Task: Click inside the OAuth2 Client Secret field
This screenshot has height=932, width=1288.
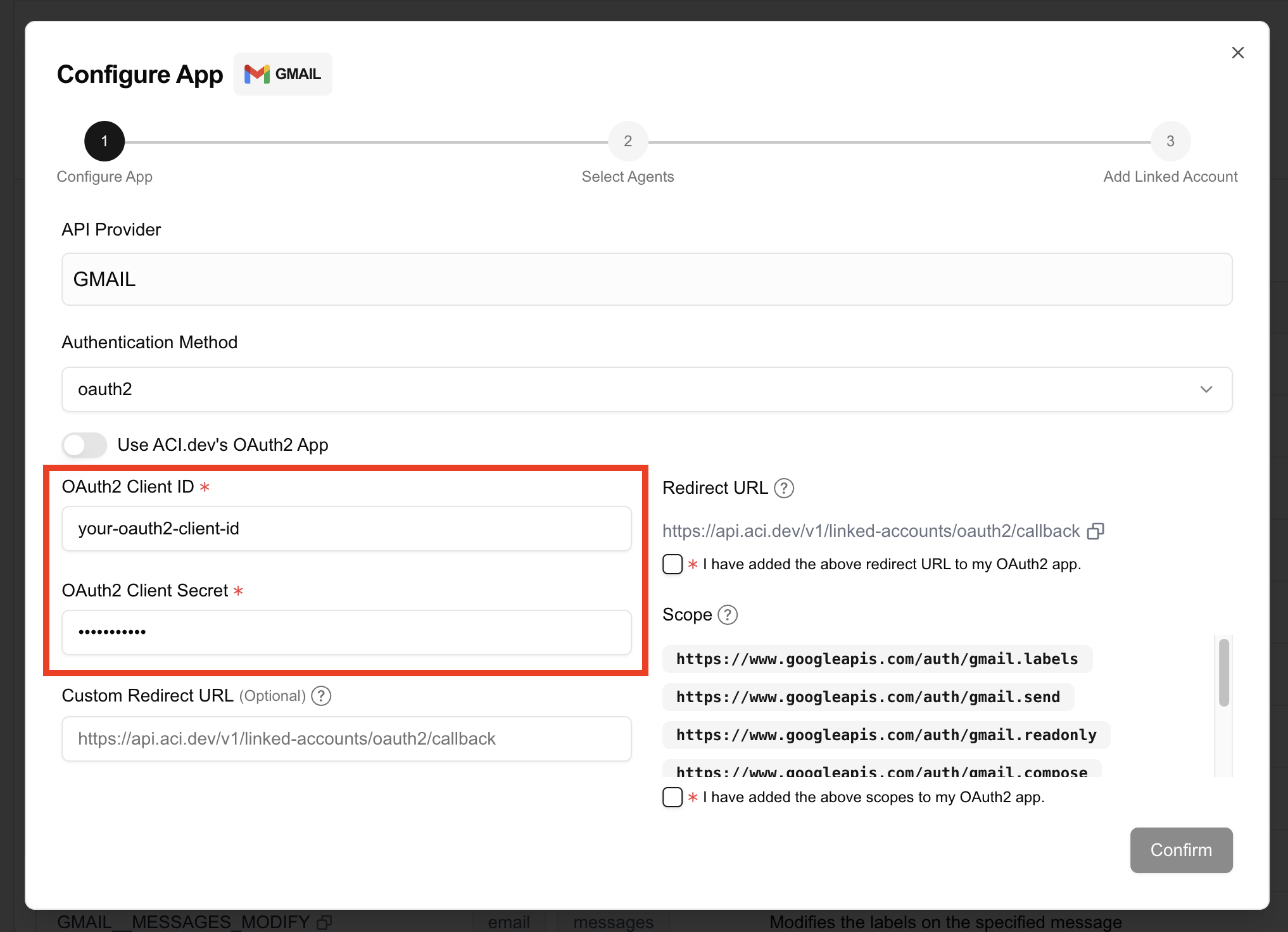Action: [x=346, y=633]
